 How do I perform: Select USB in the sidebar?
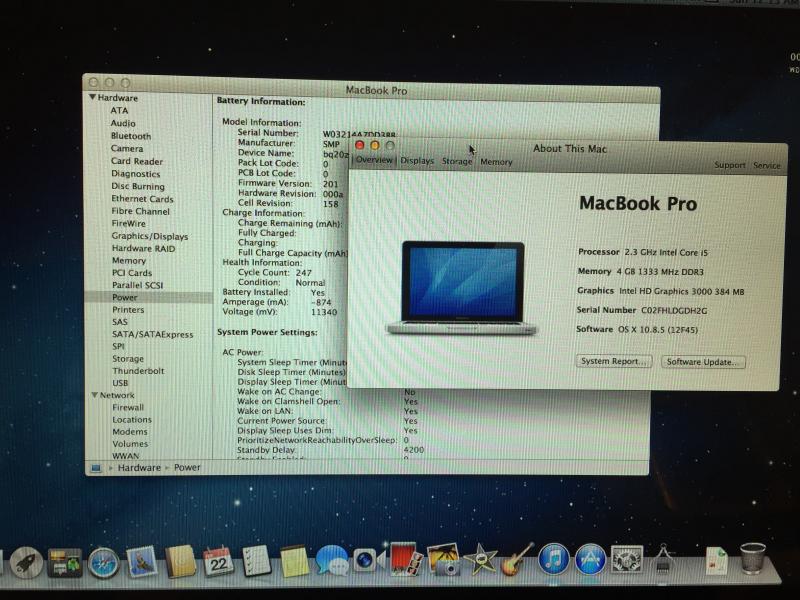pos(120,383)
